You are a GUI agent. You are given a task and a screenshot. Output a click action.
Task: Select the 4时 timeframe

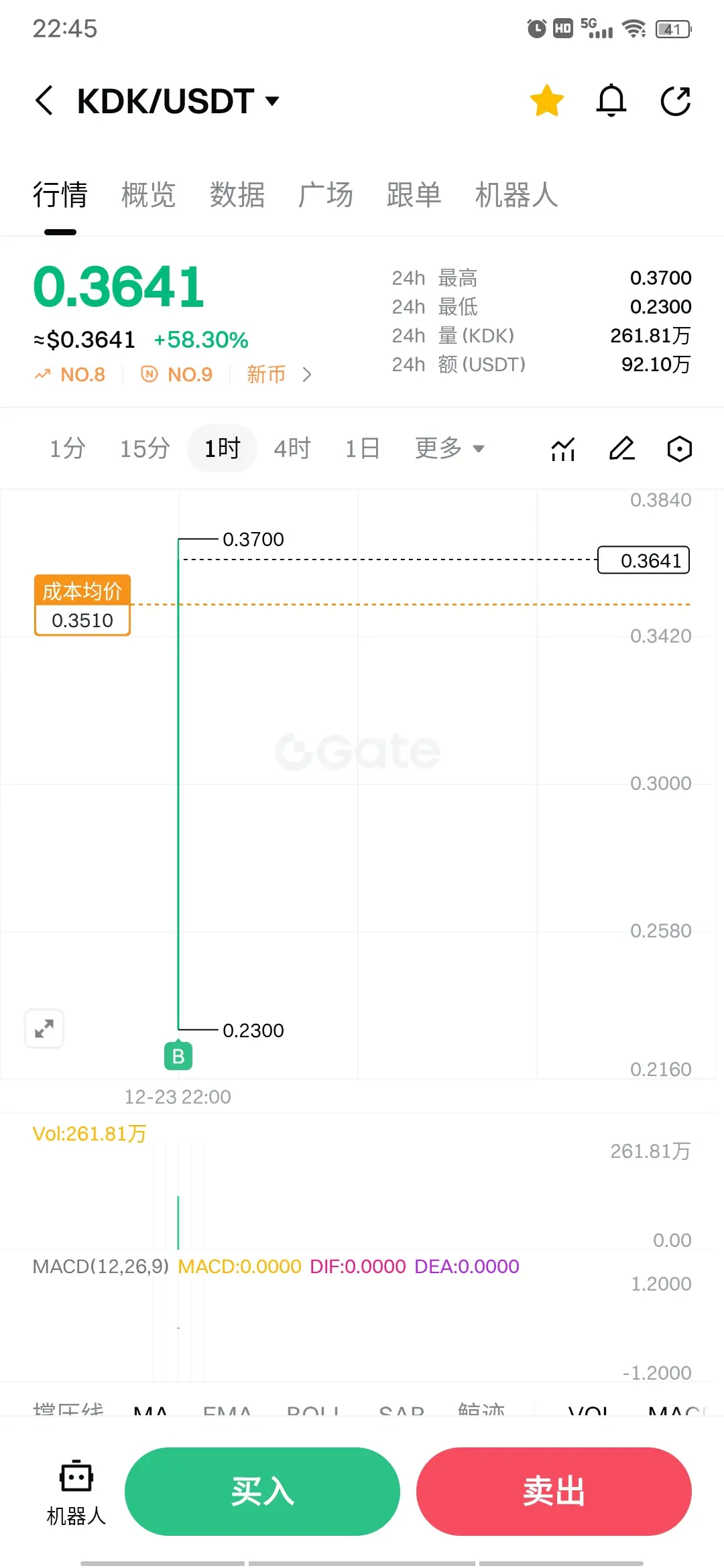[x=292, y=448]
